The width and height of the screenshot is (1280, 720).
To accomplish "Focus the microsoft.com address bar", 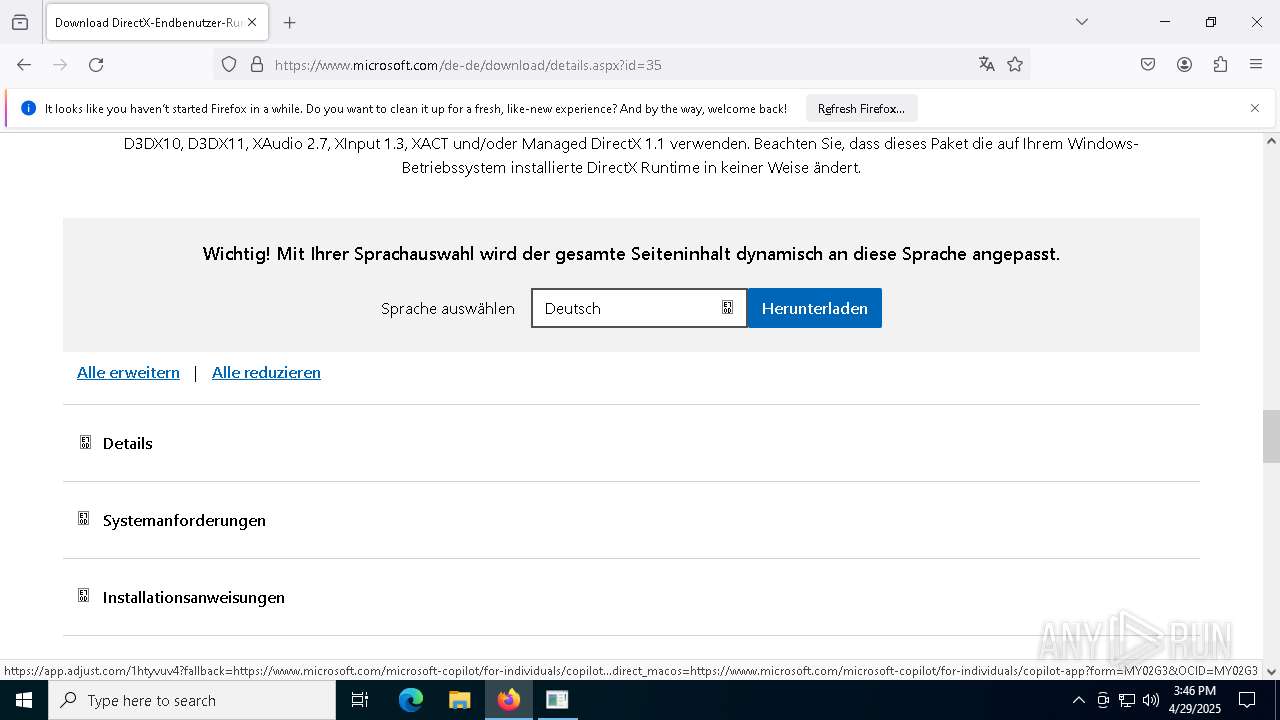I will 620,65.
